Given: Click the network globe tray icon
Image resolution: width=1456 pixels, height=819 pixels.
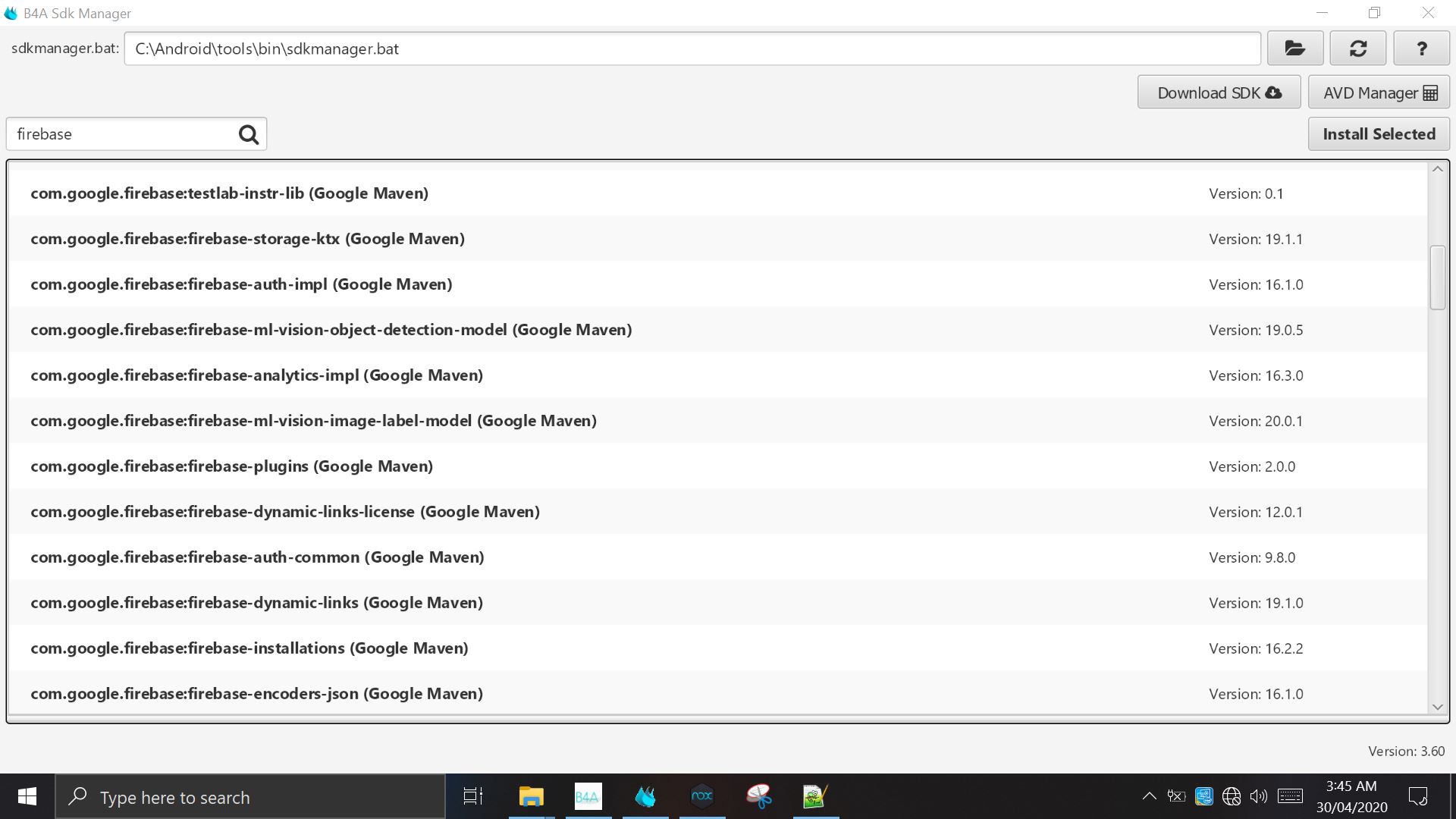Looking at the screenshot, I should click(x=1232, y=796).
